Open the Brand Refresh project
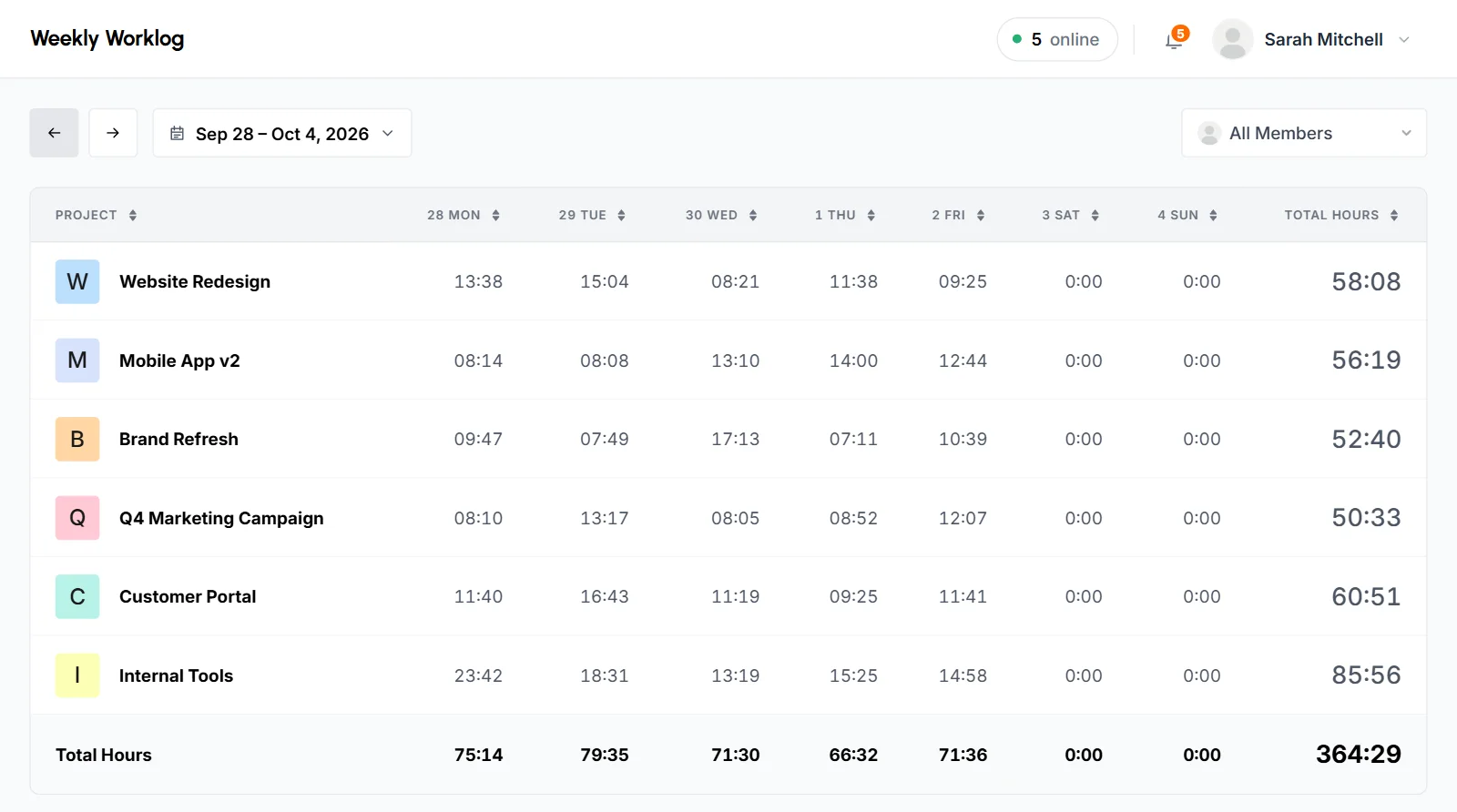This screenshot has width=1457, height=812. 178,440
